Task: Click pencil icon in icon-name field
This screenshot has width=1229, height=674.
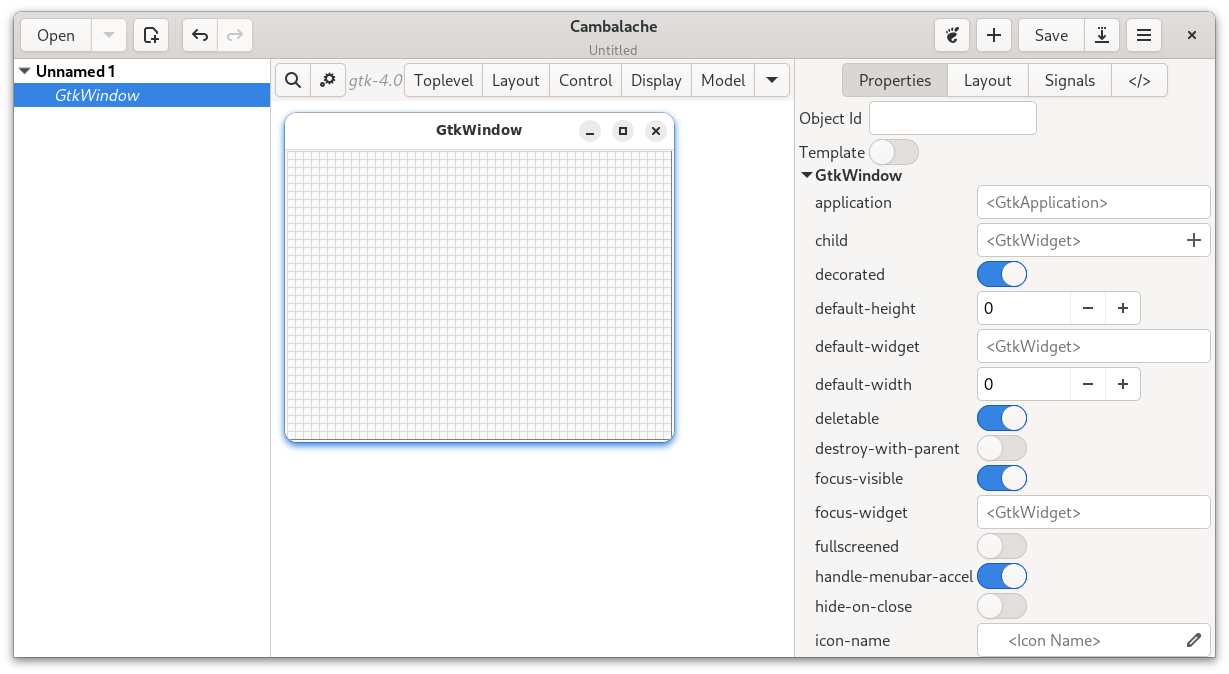Action: [1193, 640]
